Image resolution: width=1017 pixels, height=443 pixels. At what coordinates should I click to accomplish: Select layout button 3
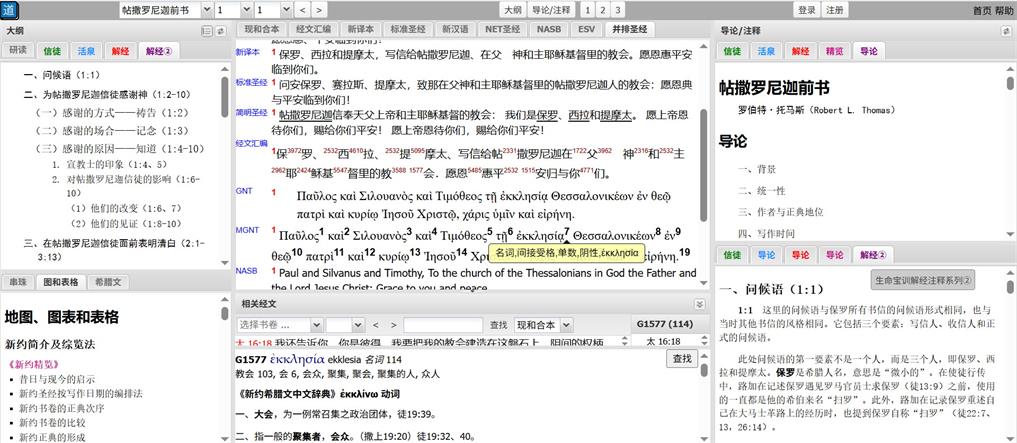point(617,10)
